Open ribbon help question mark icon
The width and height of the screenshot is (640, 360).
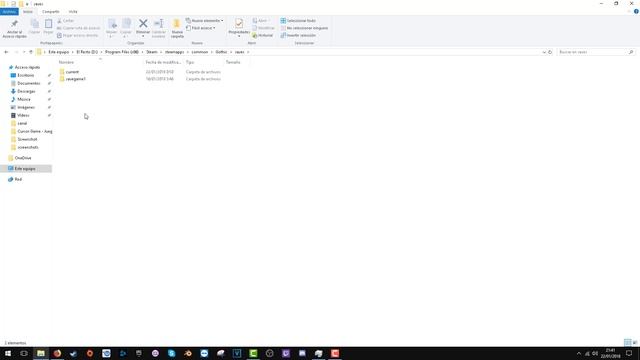click(636, 12)
